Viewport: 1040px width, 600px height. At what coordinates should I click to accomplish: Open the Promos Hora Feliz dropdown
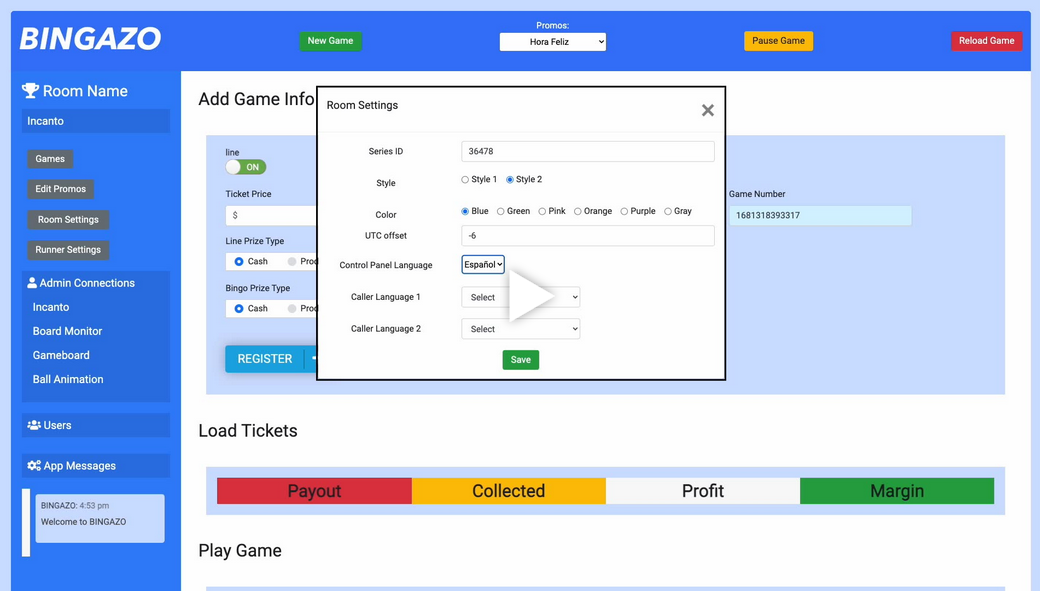[x=552, y=42]
